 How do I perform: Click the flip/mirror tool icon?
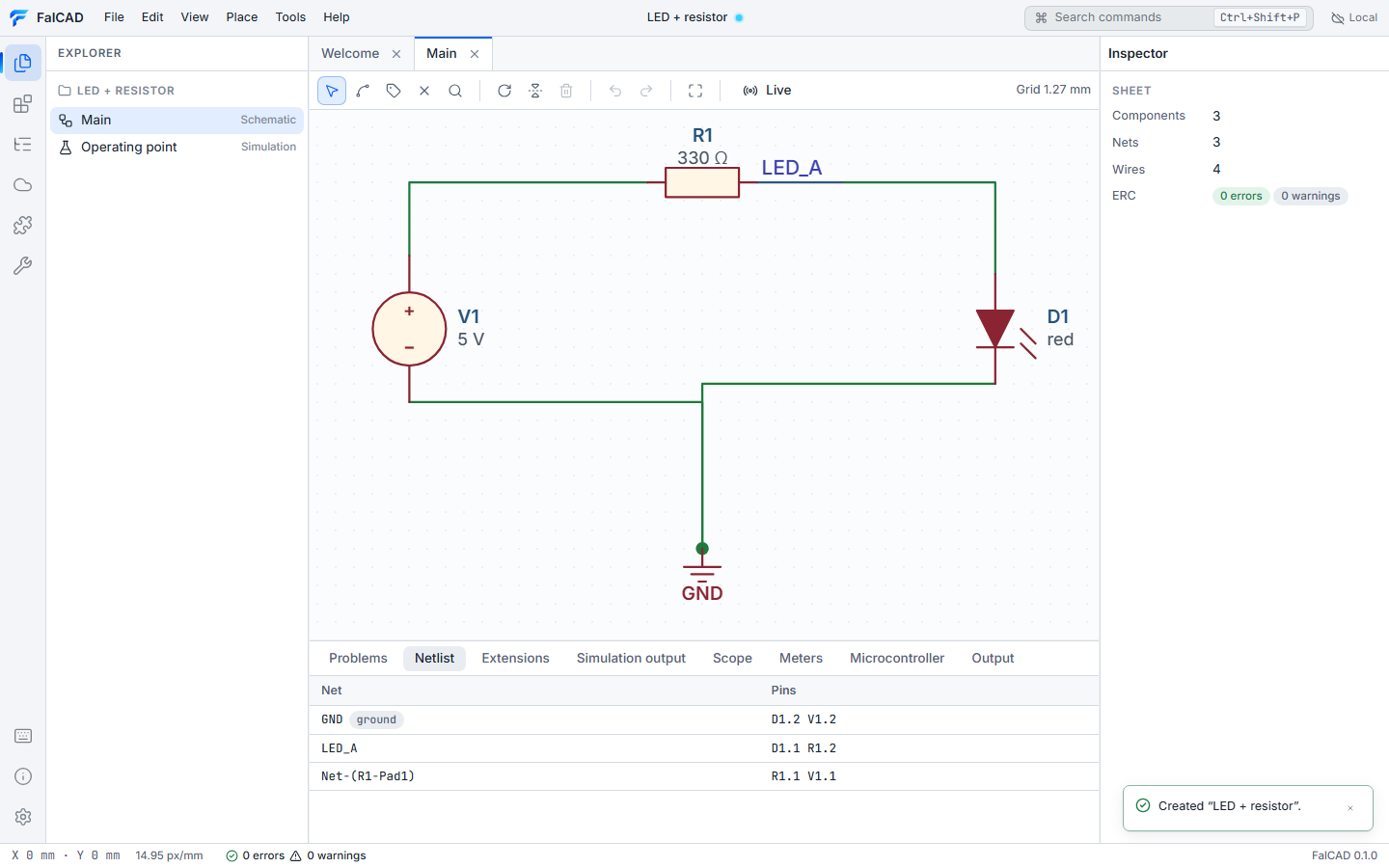point(535,91)
